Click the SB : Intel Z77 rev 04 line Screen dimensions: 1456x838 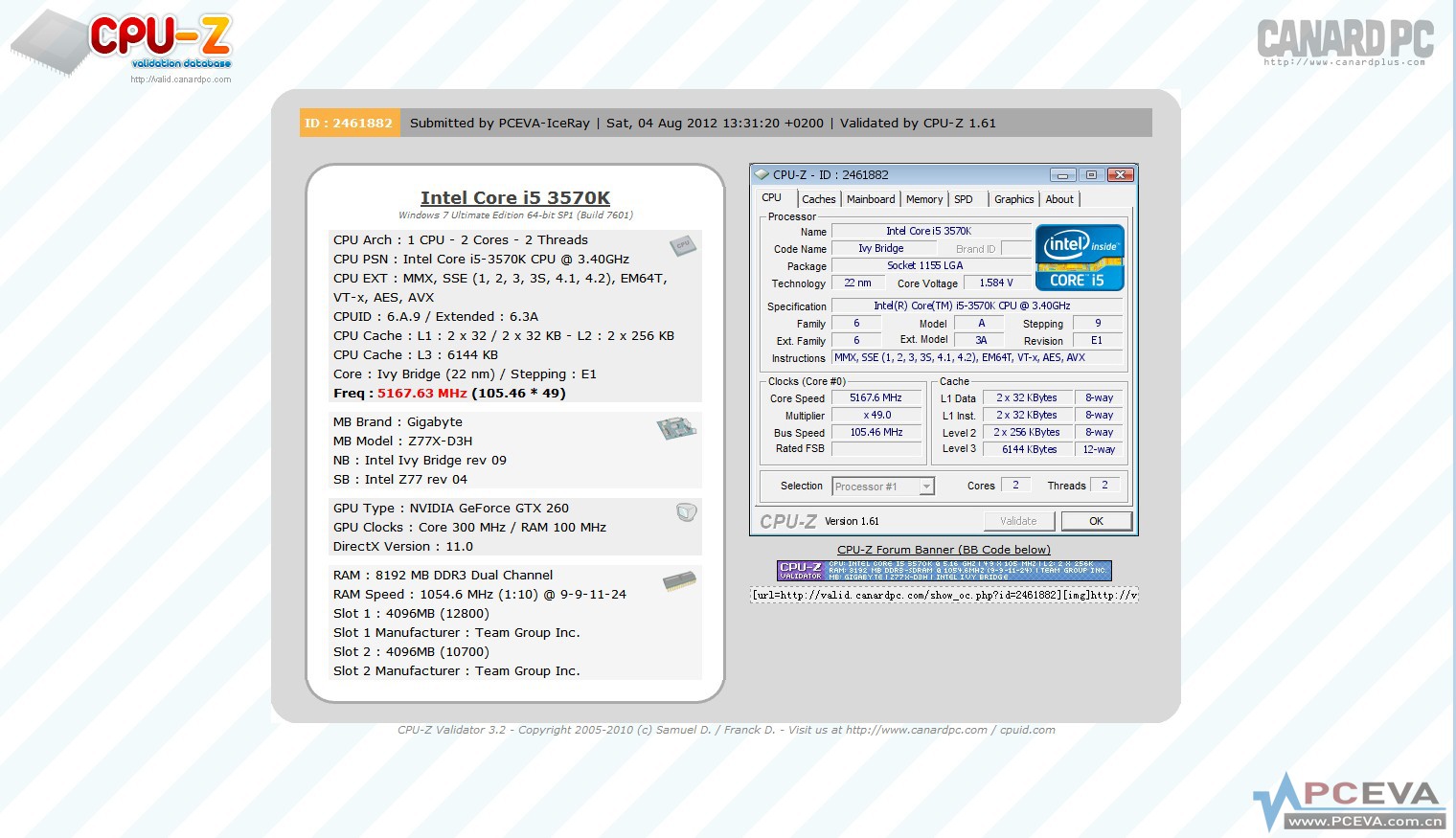pyautogui.click(x=400, y=479)
